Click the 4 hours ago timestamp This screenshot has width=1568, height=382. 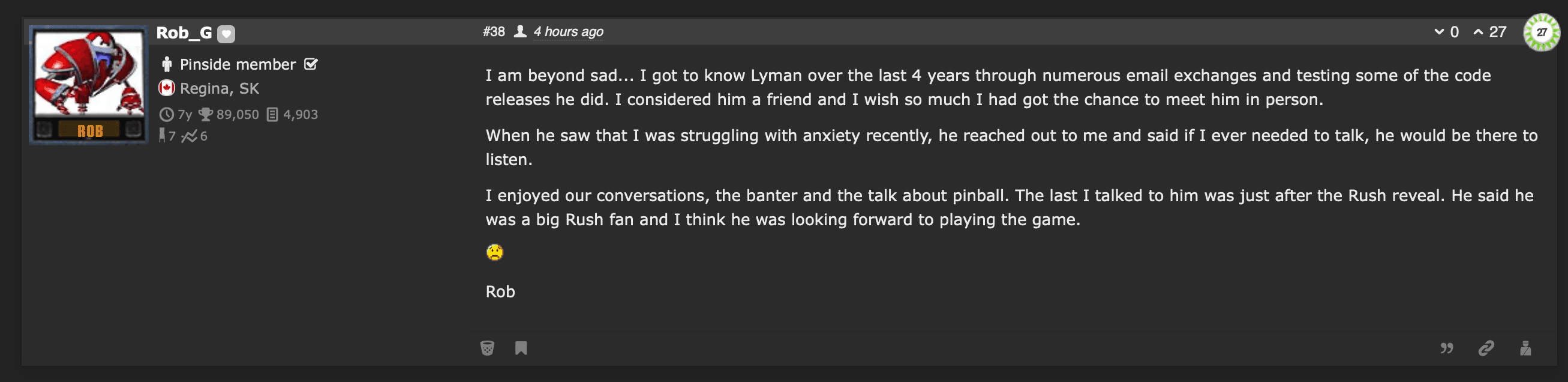tap(568, 32)
